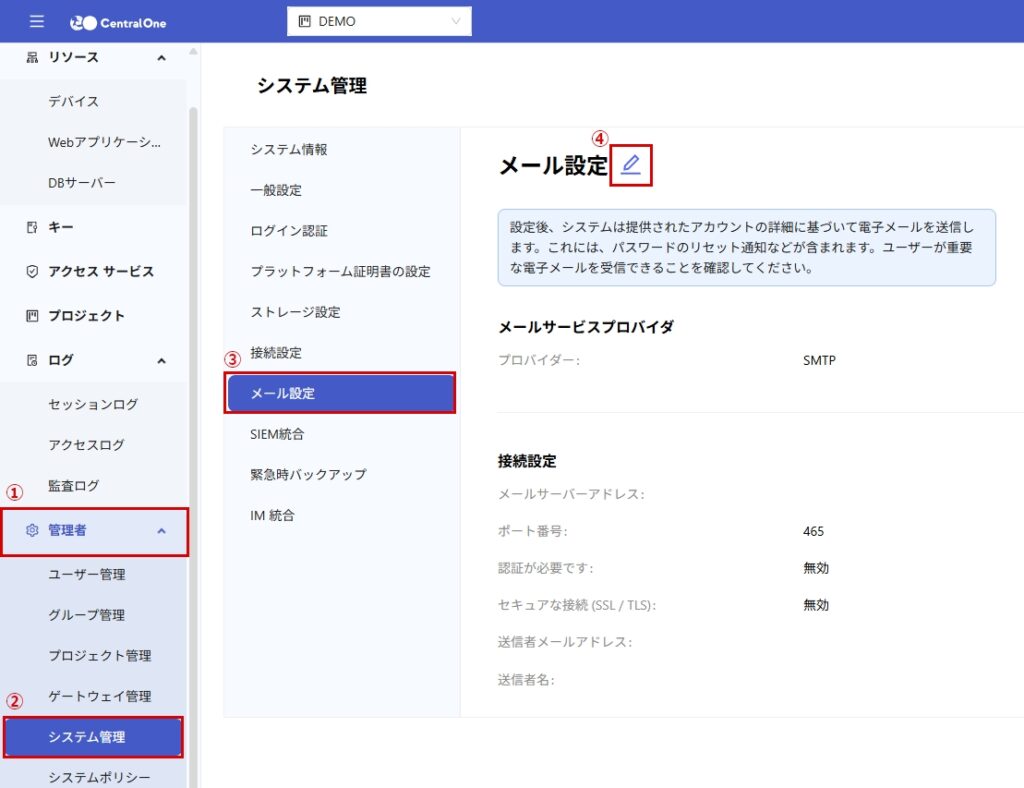Image resolution: width=1024 pixels, height=788 pixels.
Task: Click the shield icon for アクセス サービス
Action: click(32, 272)
